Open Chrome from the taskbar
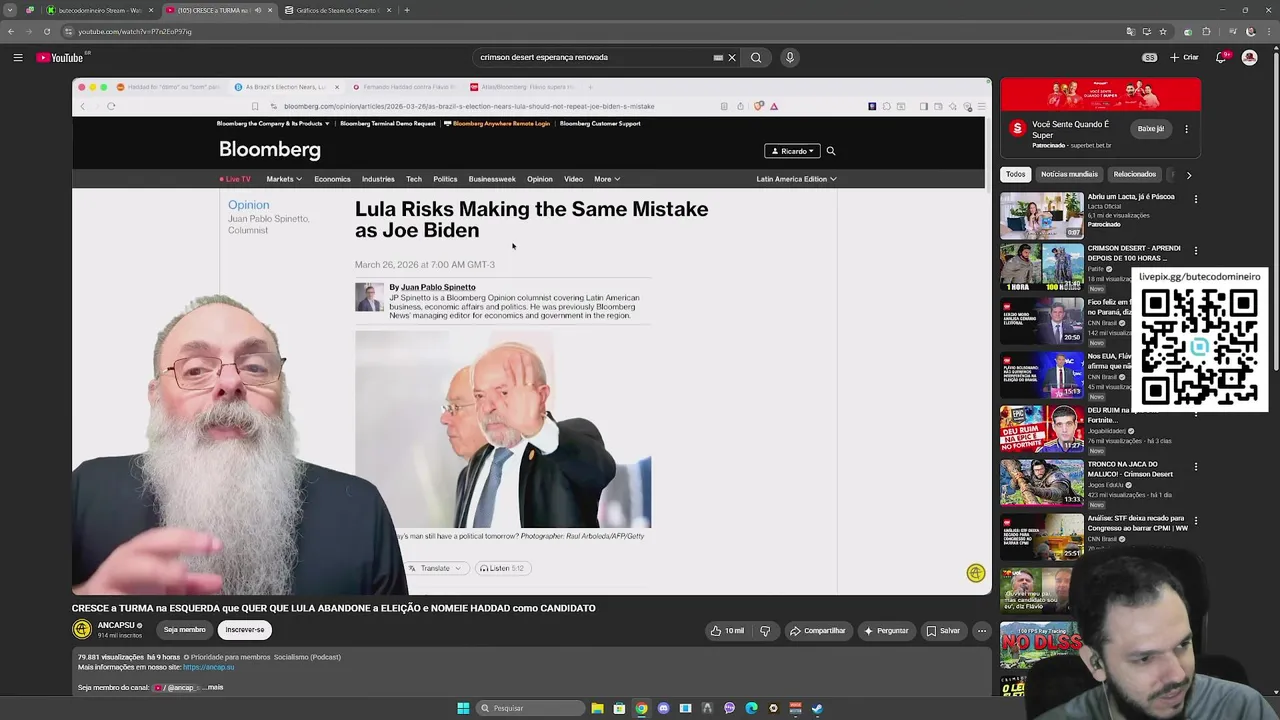Image resolution: width=1280 pixels, height=720 pixels. tap(641, 708)
